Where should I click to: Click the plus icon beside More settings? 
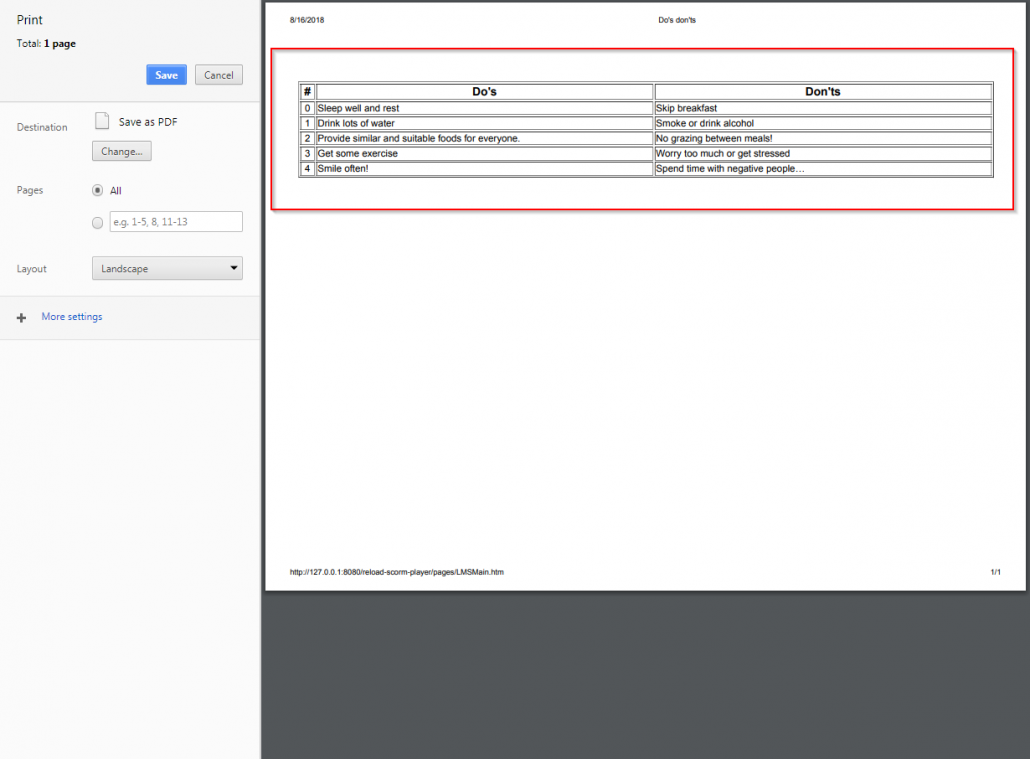[x=21, y=317]
